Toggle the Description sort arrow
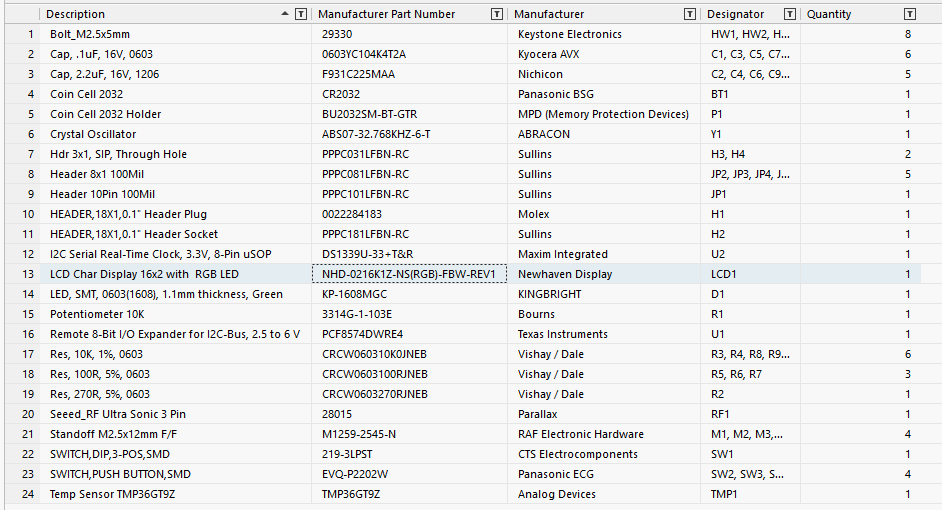Viewport: 942px width, 510px height. [285, 14]
